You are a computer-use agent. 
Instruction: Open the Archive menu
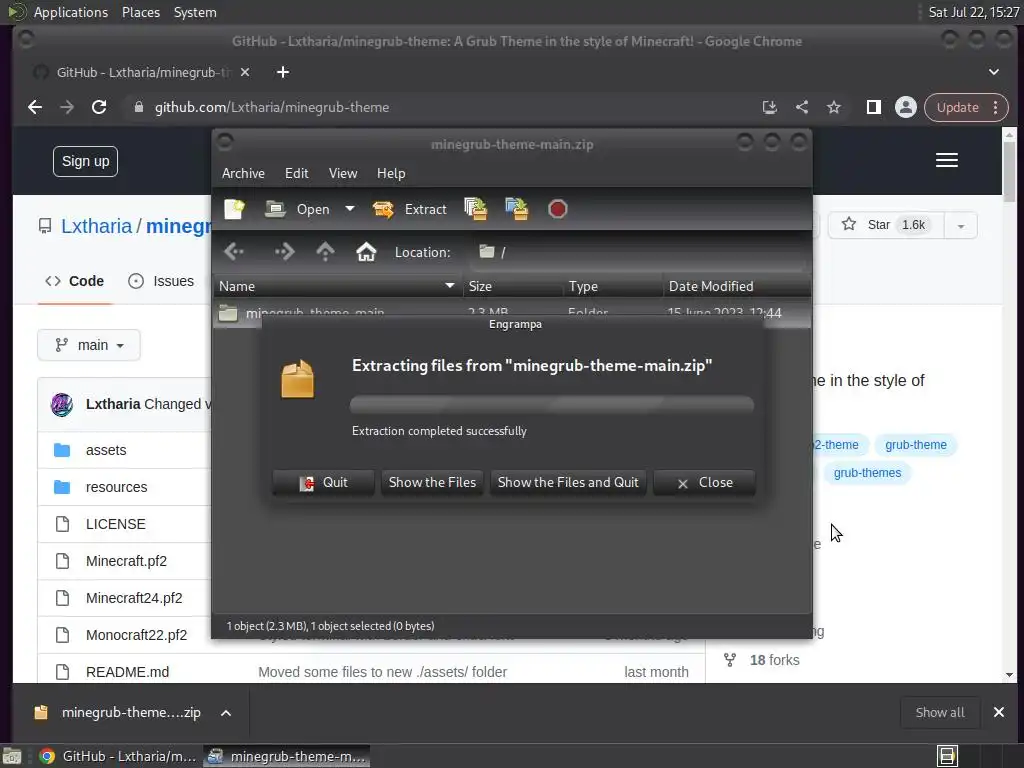[243, 173]
